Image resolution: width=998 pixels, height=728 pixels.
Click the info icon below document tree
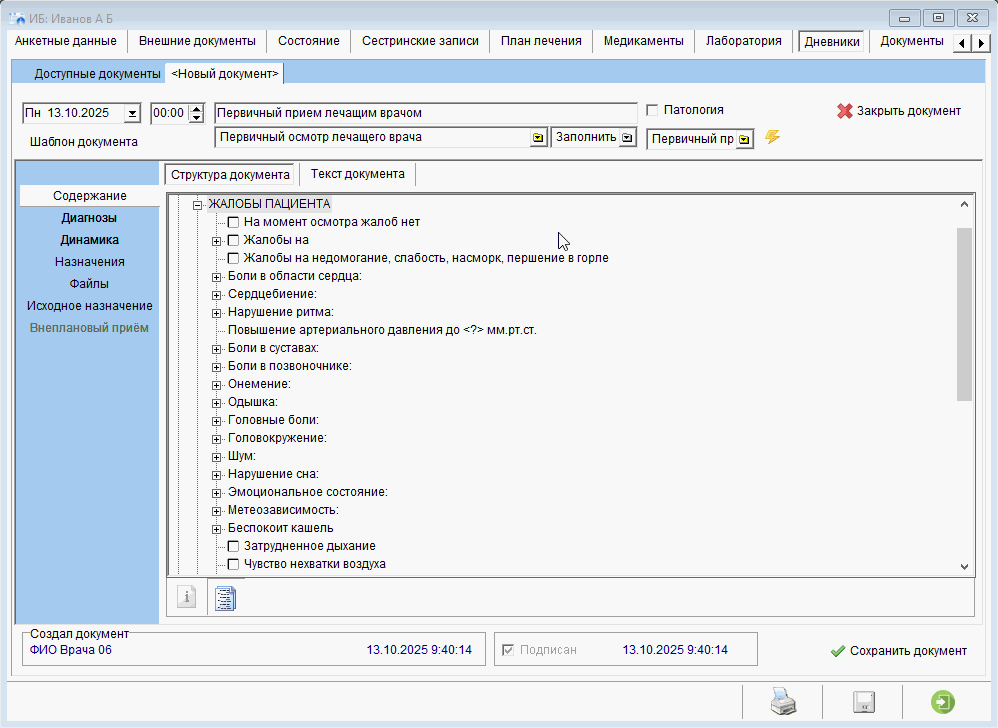pos(186,597)
